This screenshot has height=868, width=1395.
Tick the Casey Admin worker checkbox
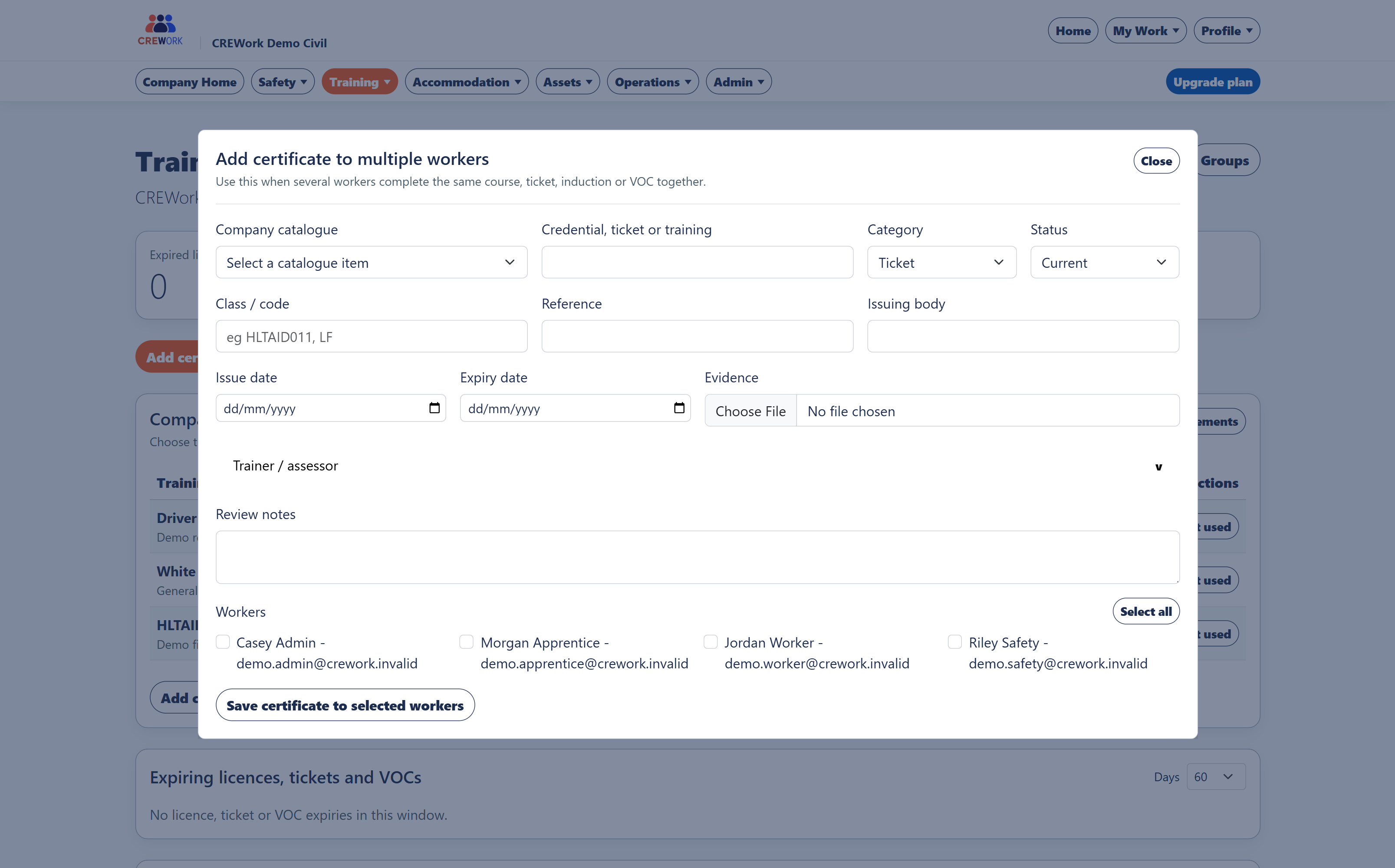[x=223, y=642]
